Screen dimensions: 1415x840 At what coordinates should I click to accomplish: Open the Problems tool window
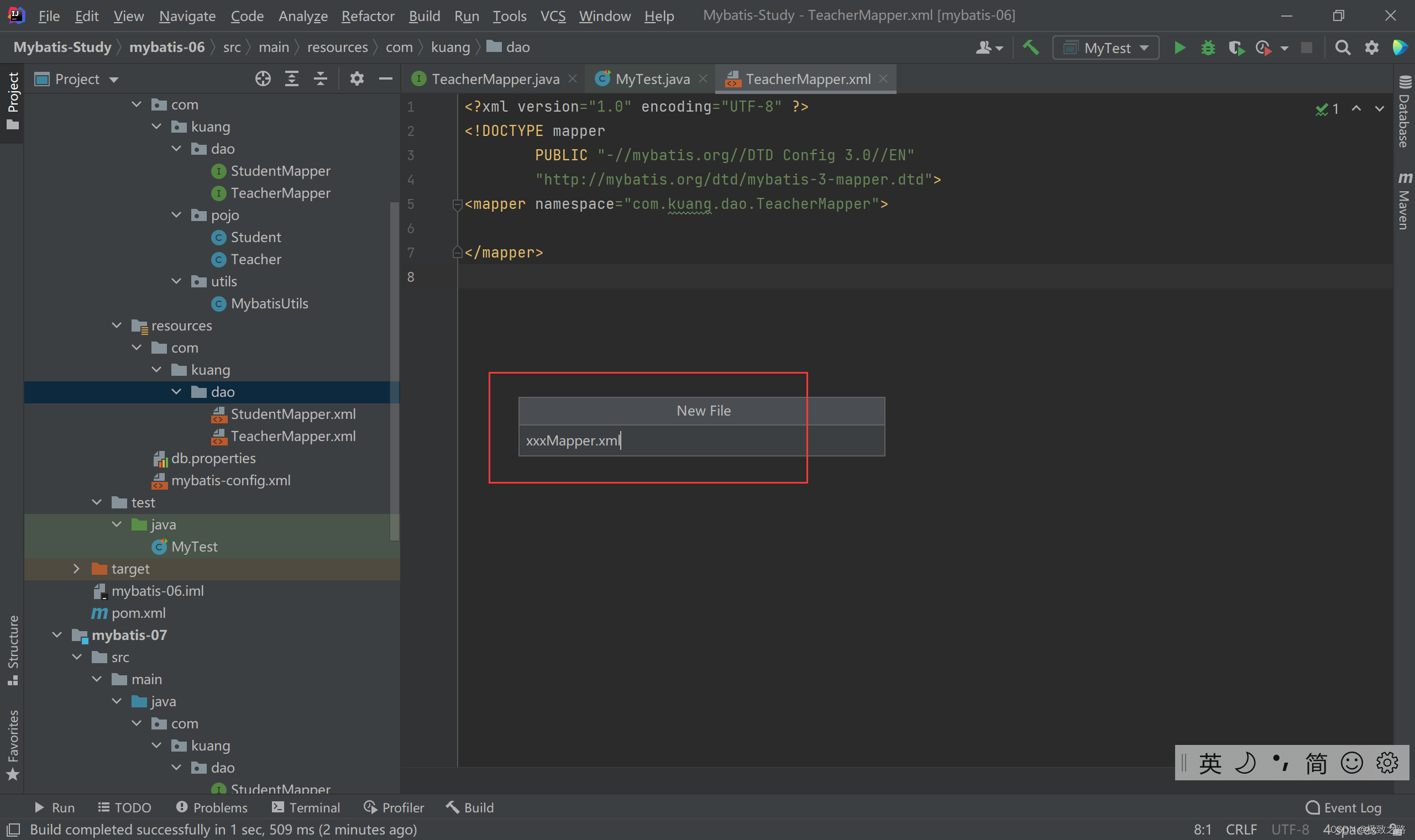click(212, 808)
